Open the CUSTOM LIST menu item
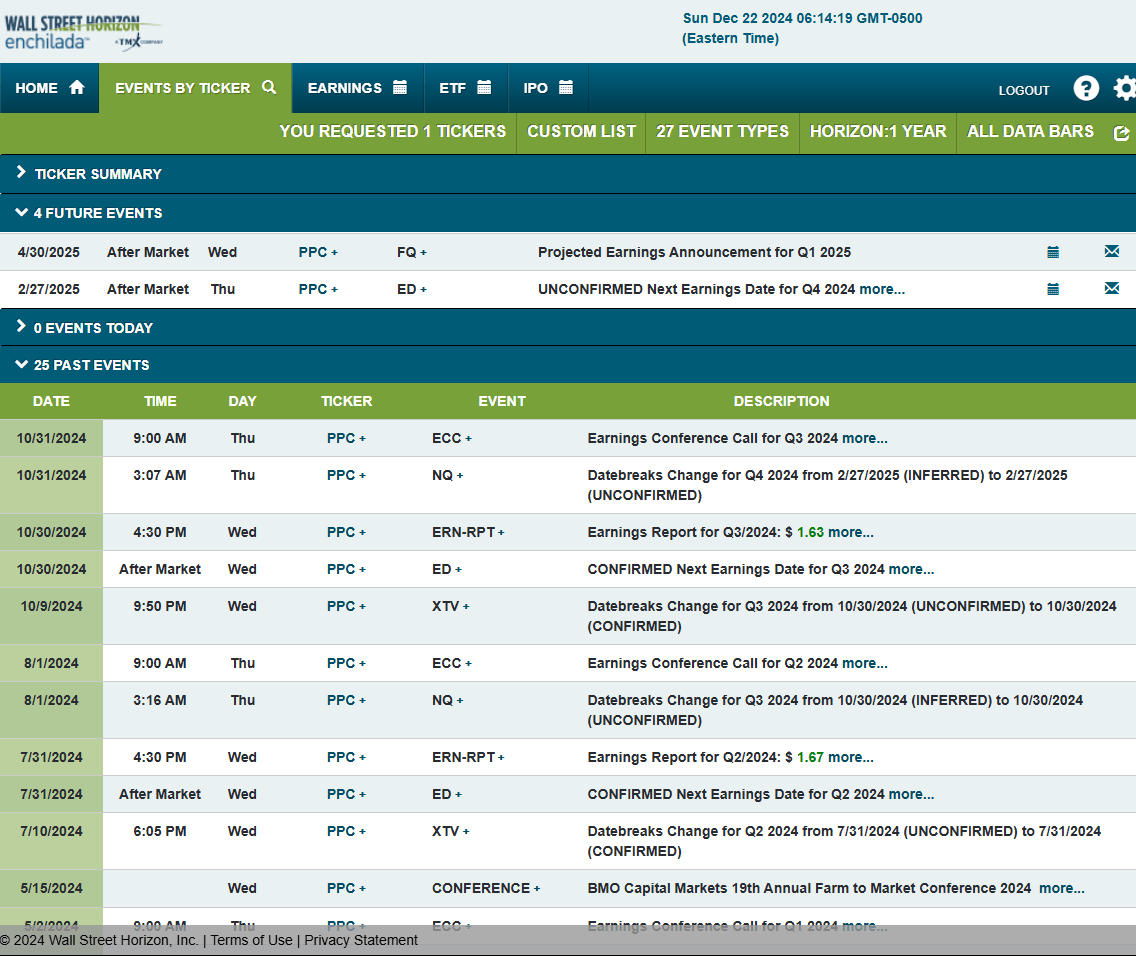 pyautogui.click(x=580, y=131)
